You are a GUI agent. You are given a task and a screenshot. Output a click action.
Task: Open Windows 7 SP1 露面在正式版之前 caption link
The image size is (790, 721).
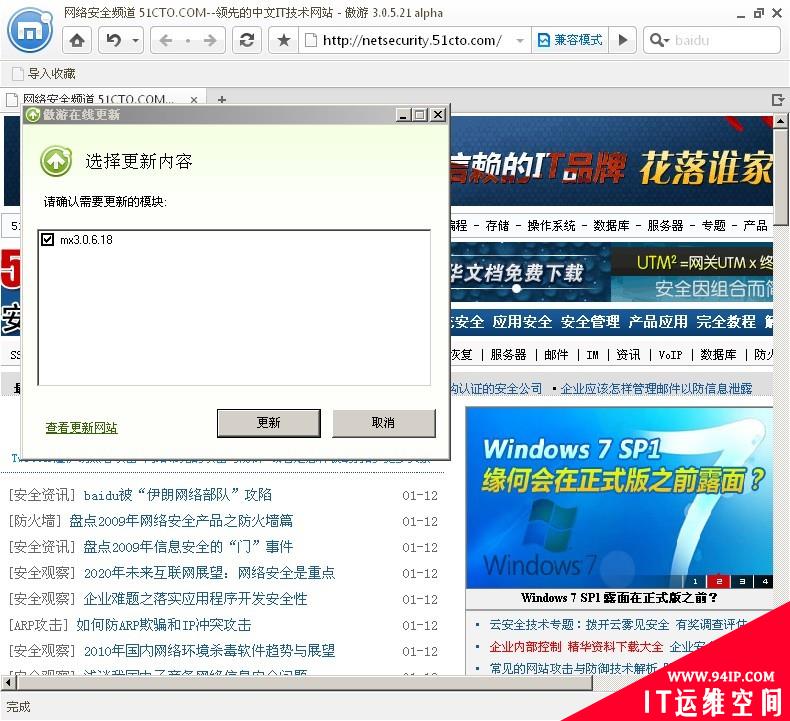tap(619, 598)
